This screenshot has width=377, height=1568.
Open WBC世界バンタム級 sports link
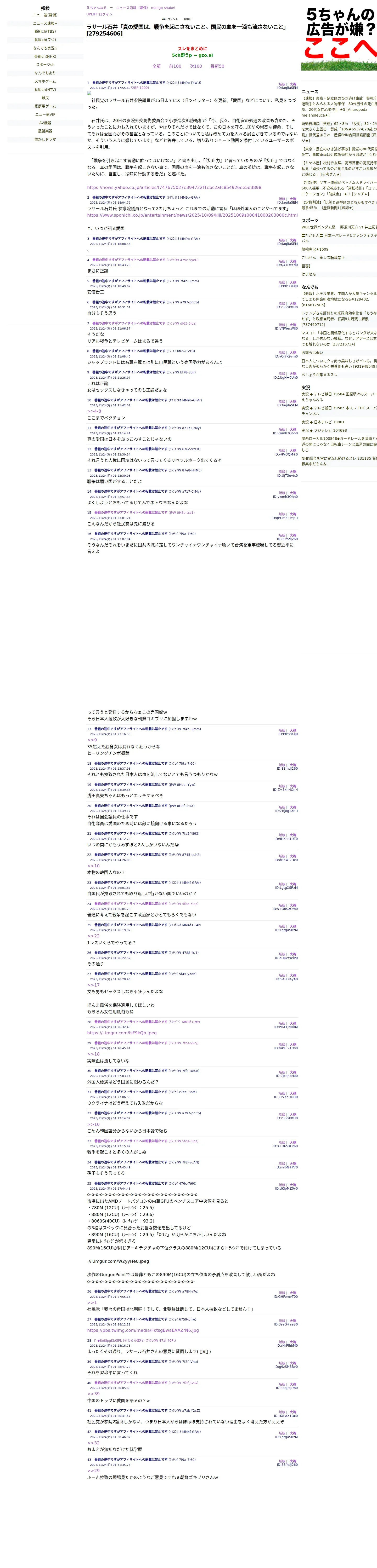click(x=339, y=227)
